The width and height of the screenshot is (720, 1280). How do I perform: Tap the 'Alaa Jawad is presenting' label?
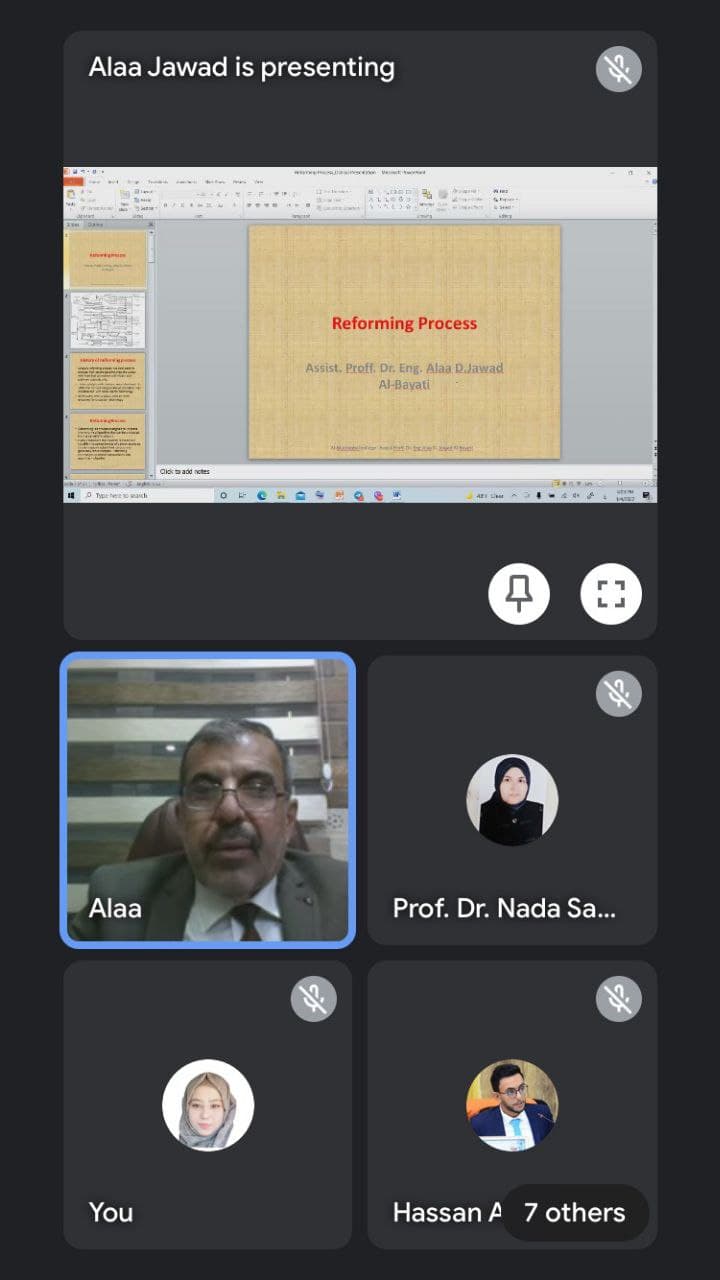tap(242, 68)
